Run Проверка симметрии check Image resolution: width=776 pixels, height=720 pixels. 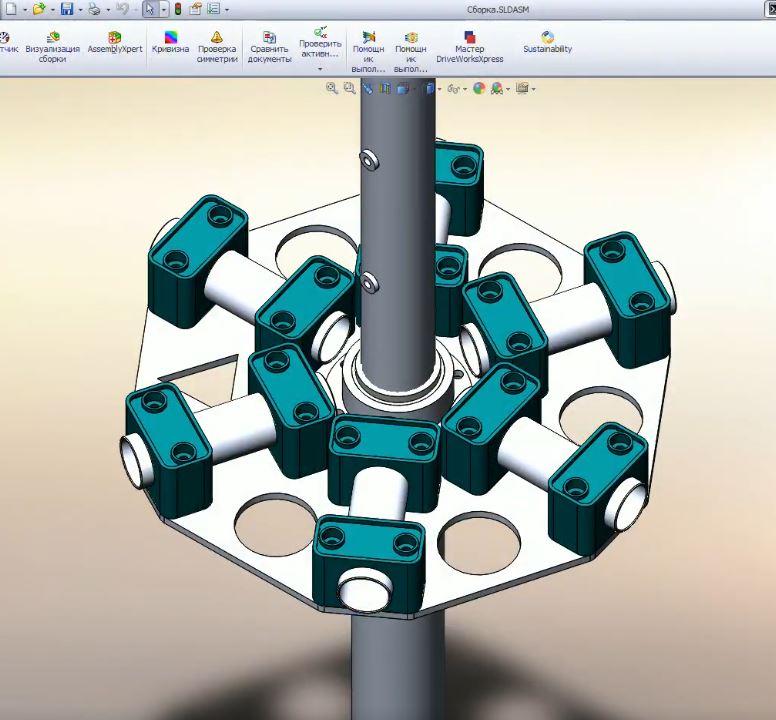tap(217, 46)
